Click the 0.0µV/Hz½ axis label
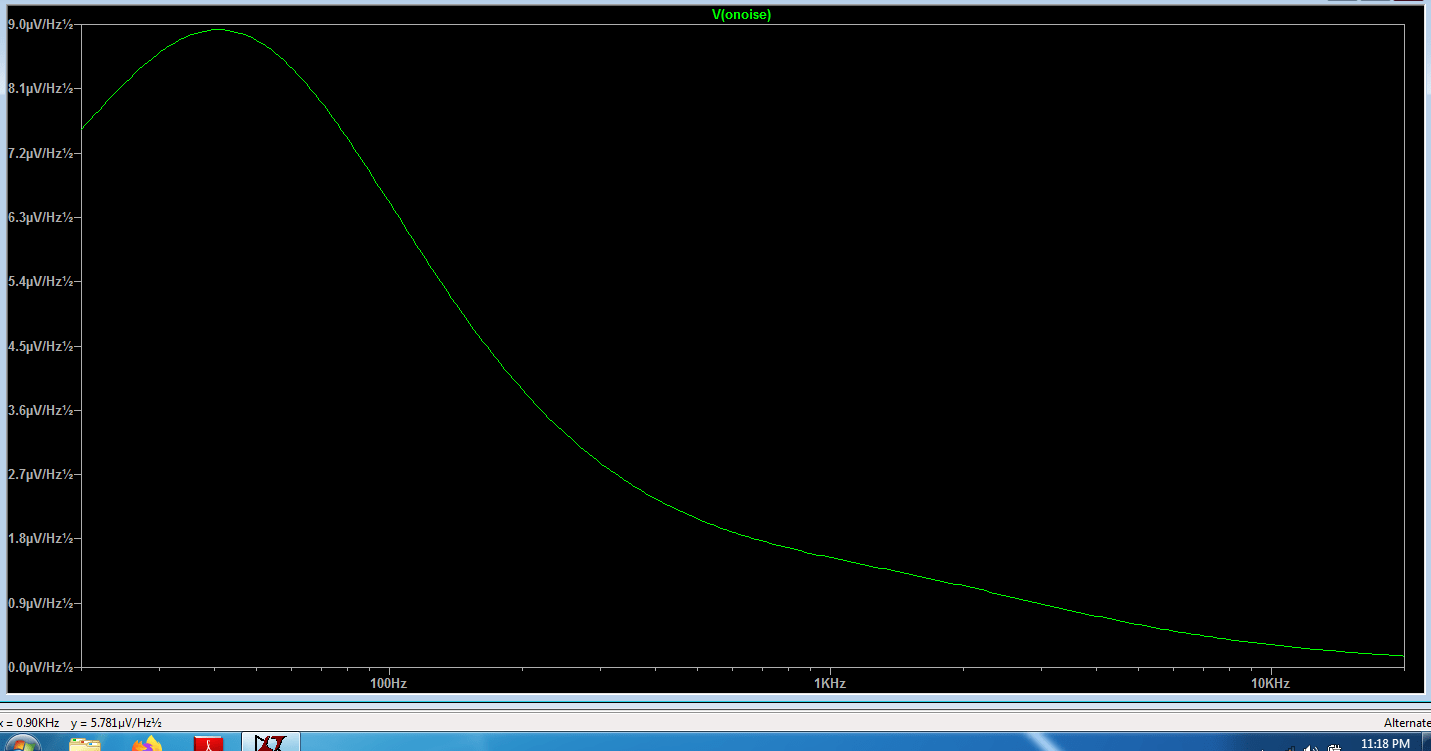The height and width of the screenshot is (751, 1431). coord(40,667)
